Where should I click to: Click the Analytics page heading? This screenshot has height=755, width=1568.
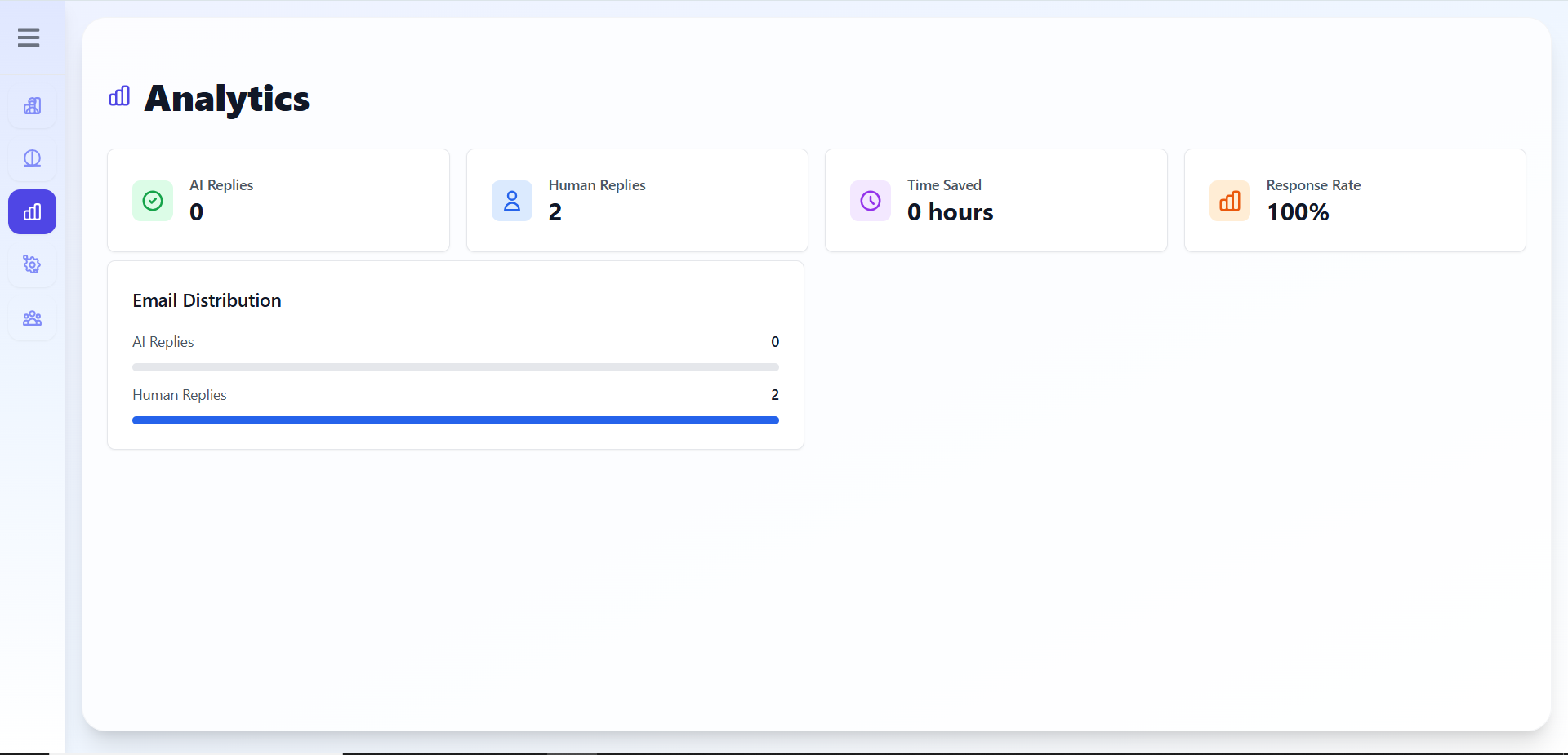[227, 99]
